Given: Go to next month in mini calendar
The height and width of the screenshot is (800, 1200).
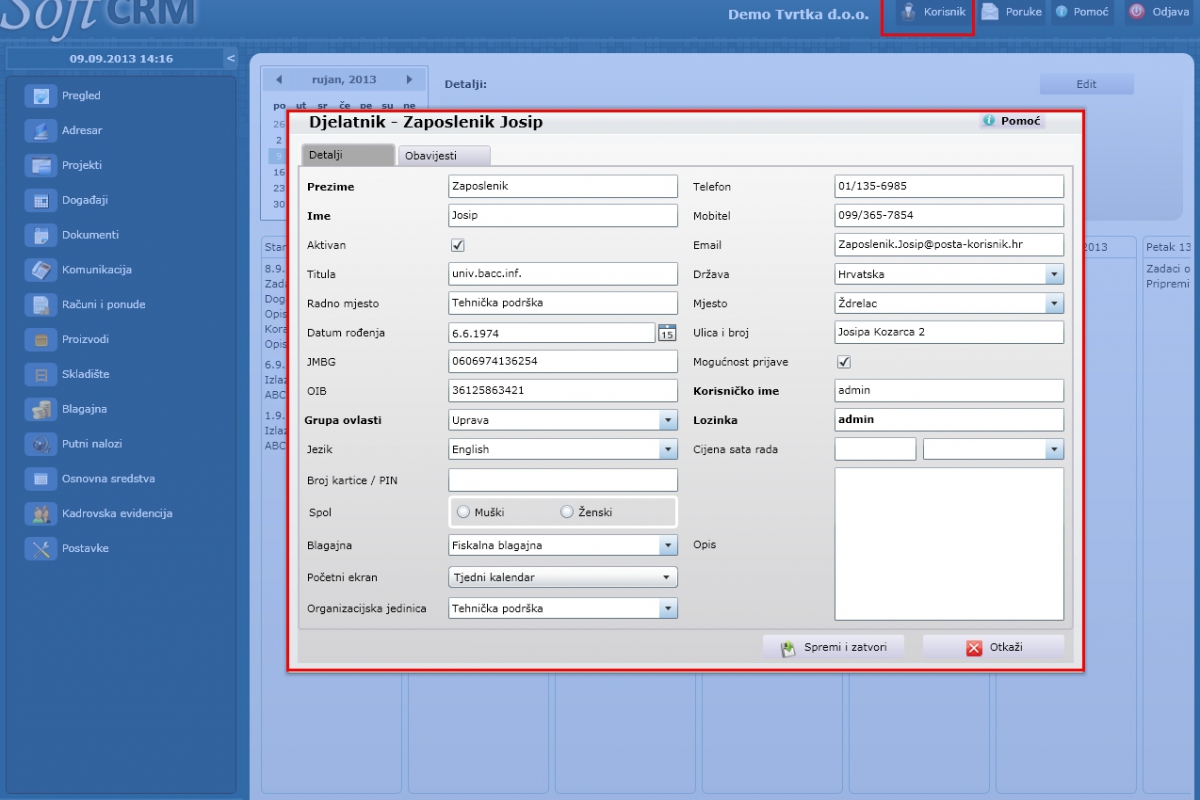Looking at the screenshot, I should pos(409,80).
